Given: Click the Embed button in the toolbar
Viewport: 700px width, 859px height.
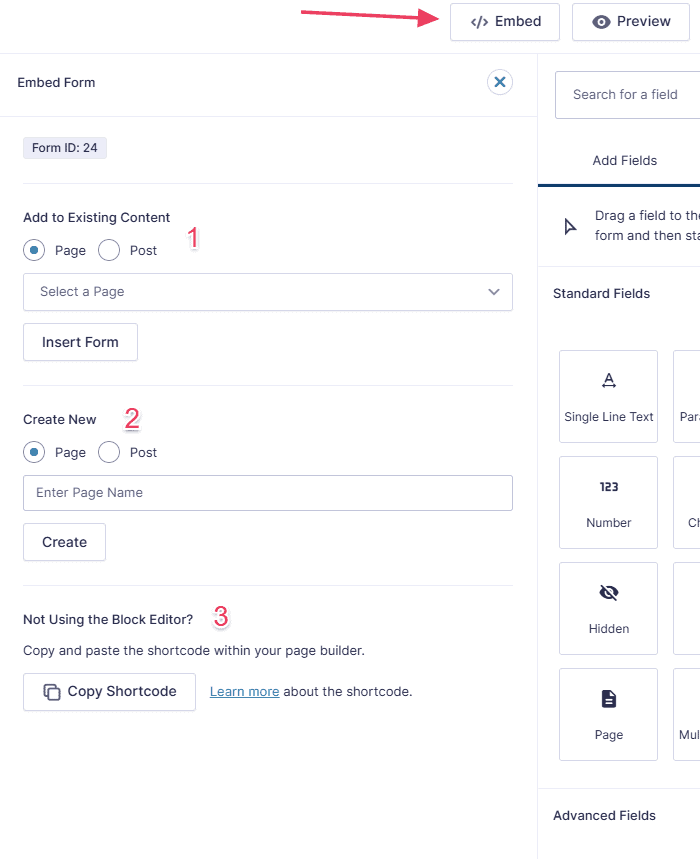Looking at the screenshot, I should [x=504, y=22].
